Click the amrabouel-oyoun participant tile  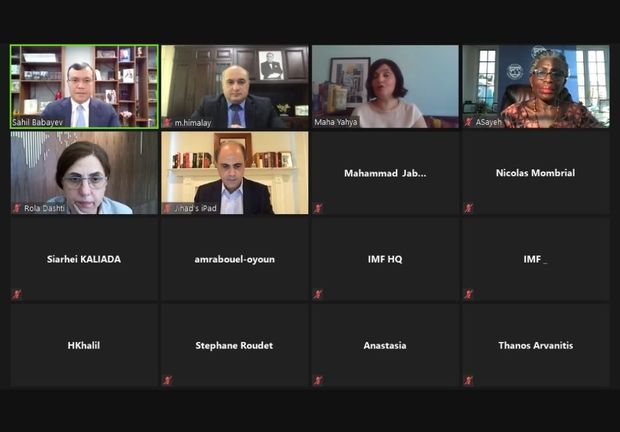pos(234,259)
